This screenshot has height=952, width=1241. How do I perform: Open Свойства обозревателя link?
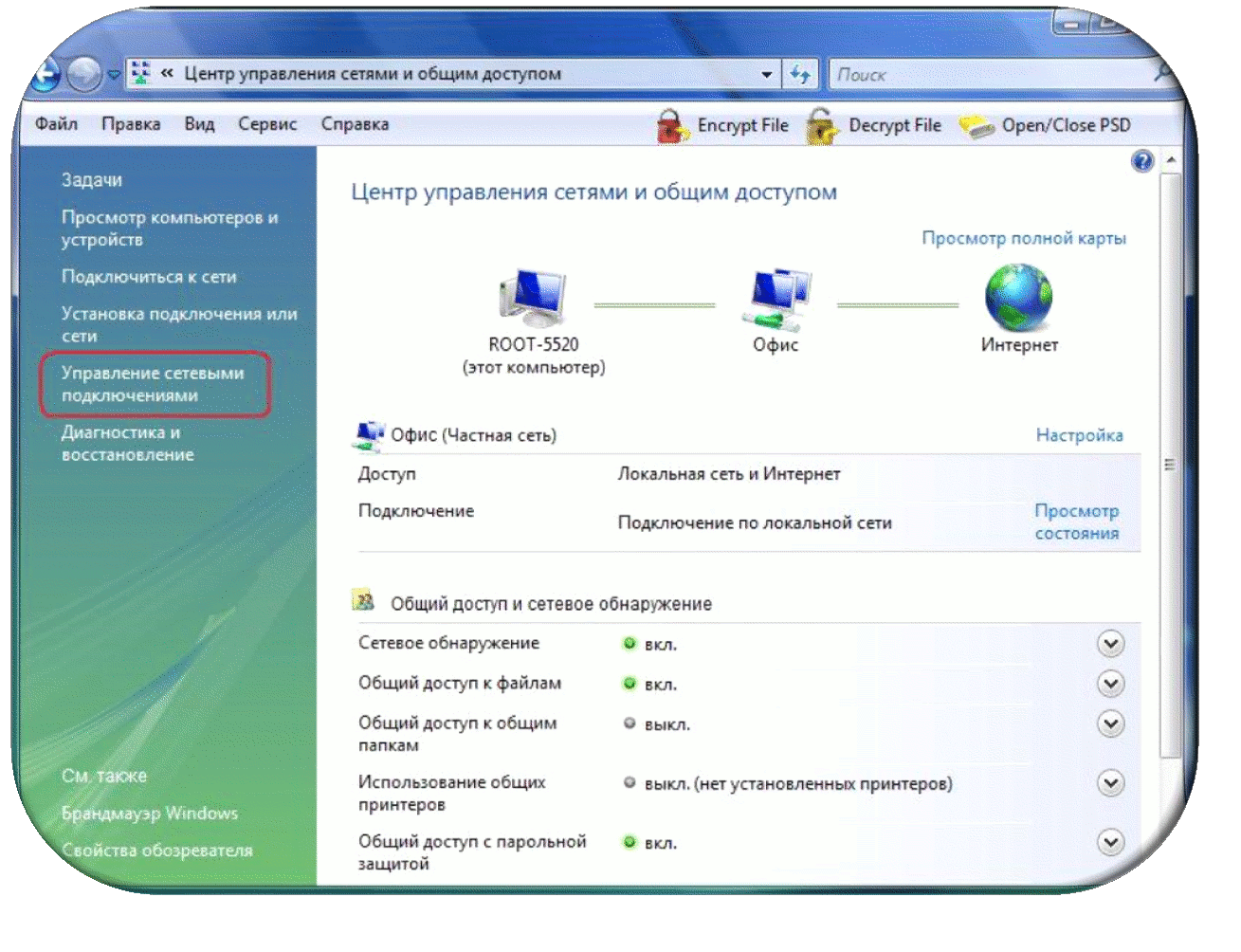coord(157,851)
